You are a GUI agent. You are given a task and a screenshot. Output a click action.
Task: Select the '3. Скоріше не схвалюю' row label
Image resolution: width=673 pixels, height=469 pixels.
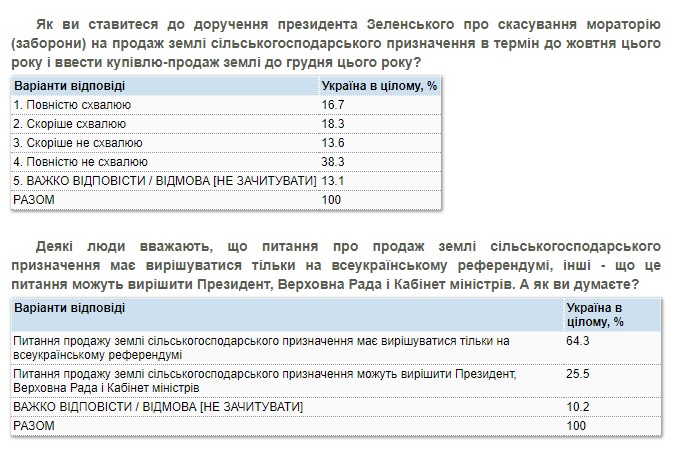(x=77, y=142)
